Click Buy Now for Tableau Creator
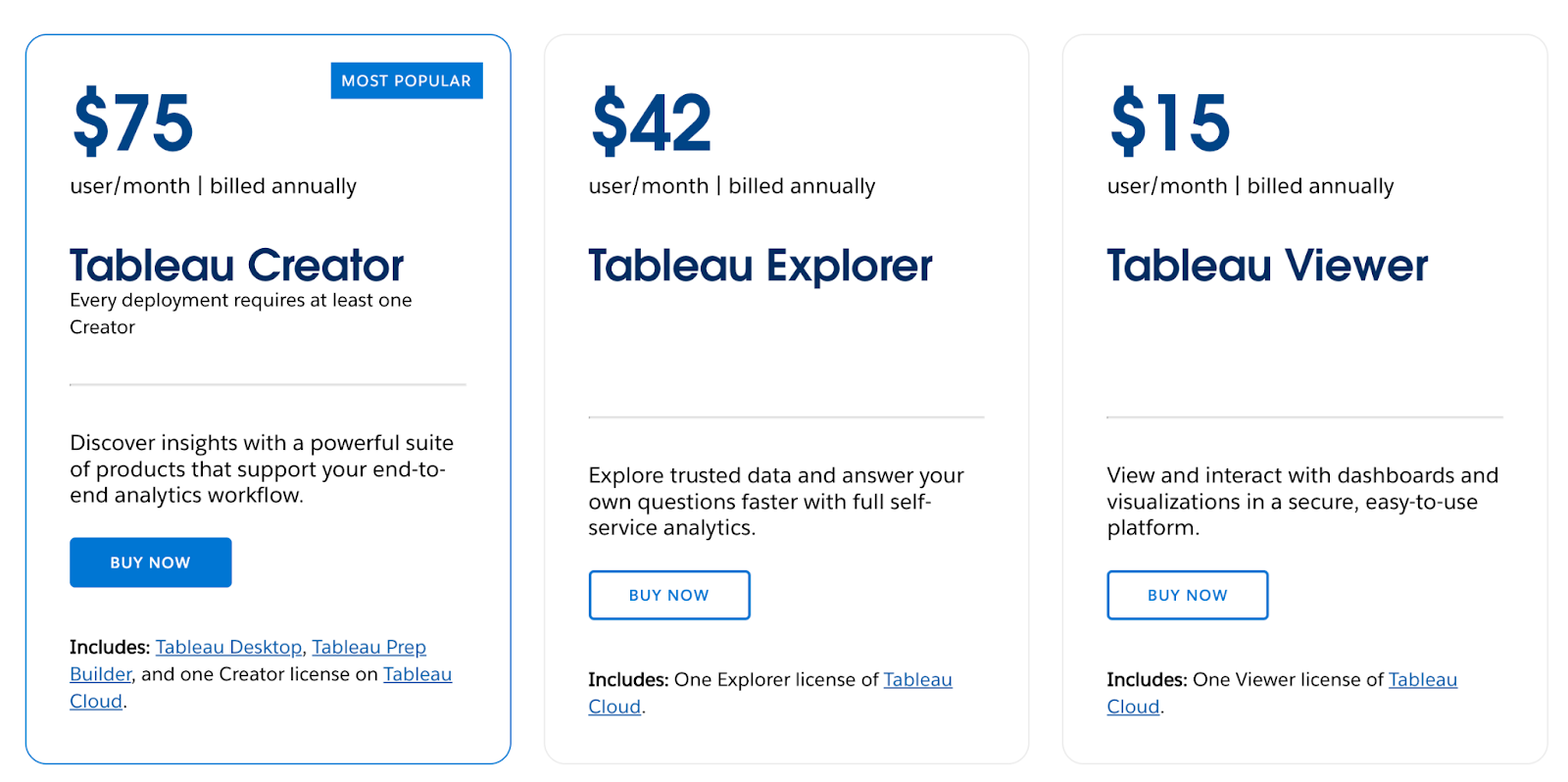Screen dimensions: 1568x782 [149, 562]
